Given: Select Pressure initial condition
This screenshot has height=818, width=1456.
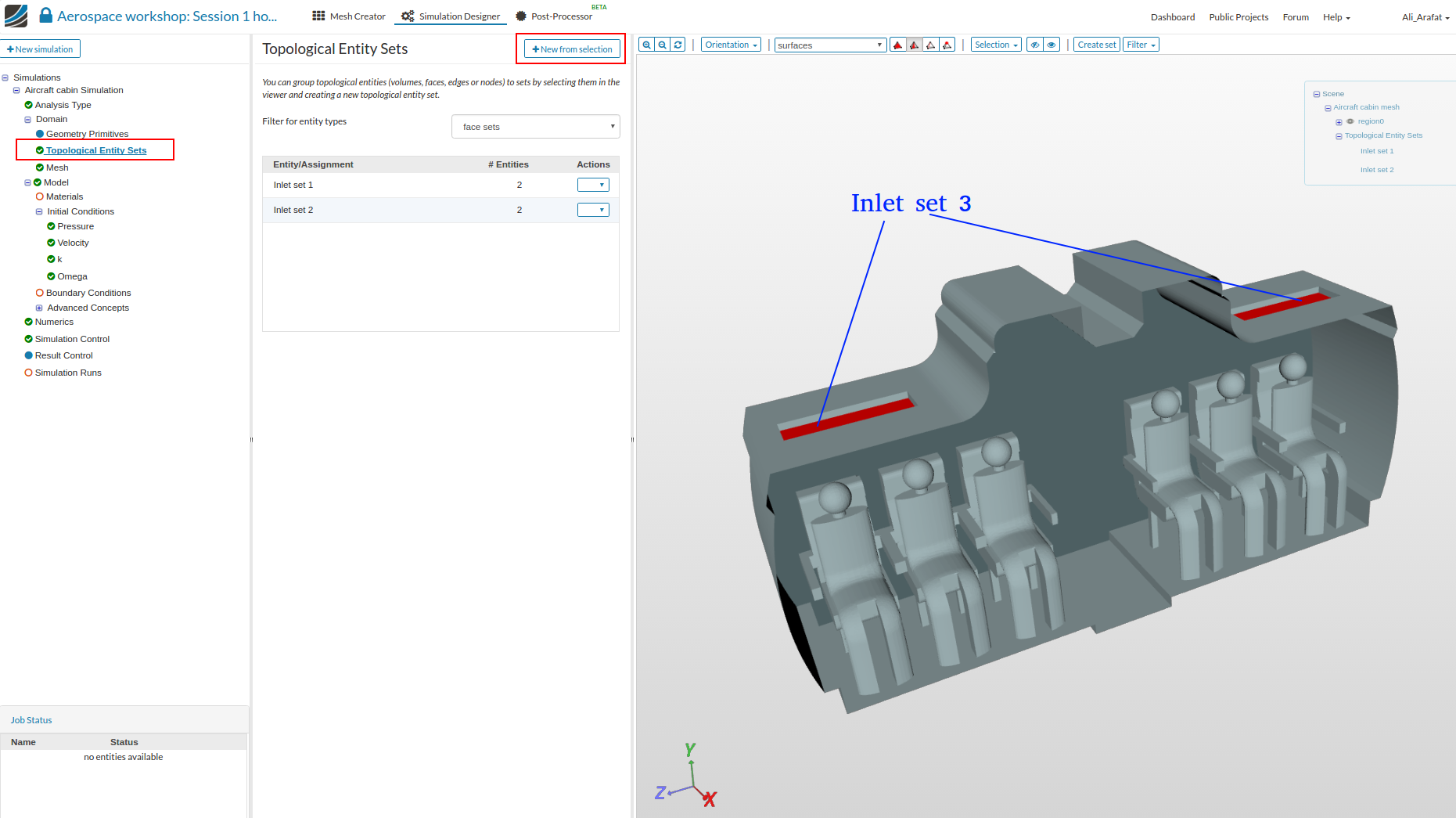Looking at the screenshot, I should (75, 226).
